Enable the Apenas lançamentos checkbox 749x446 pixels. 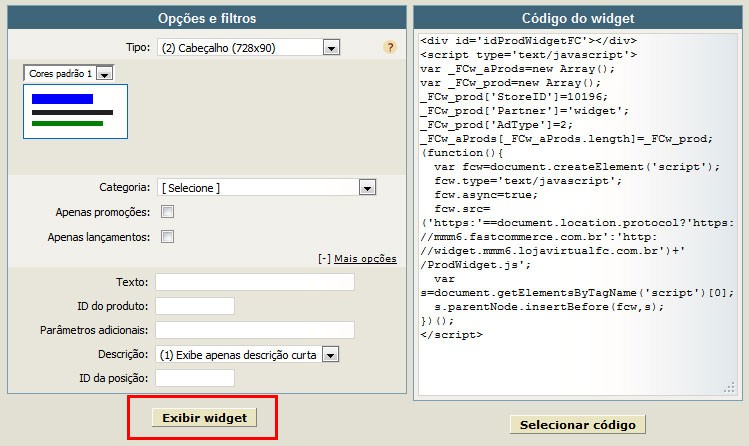click(x=167, y=236)
